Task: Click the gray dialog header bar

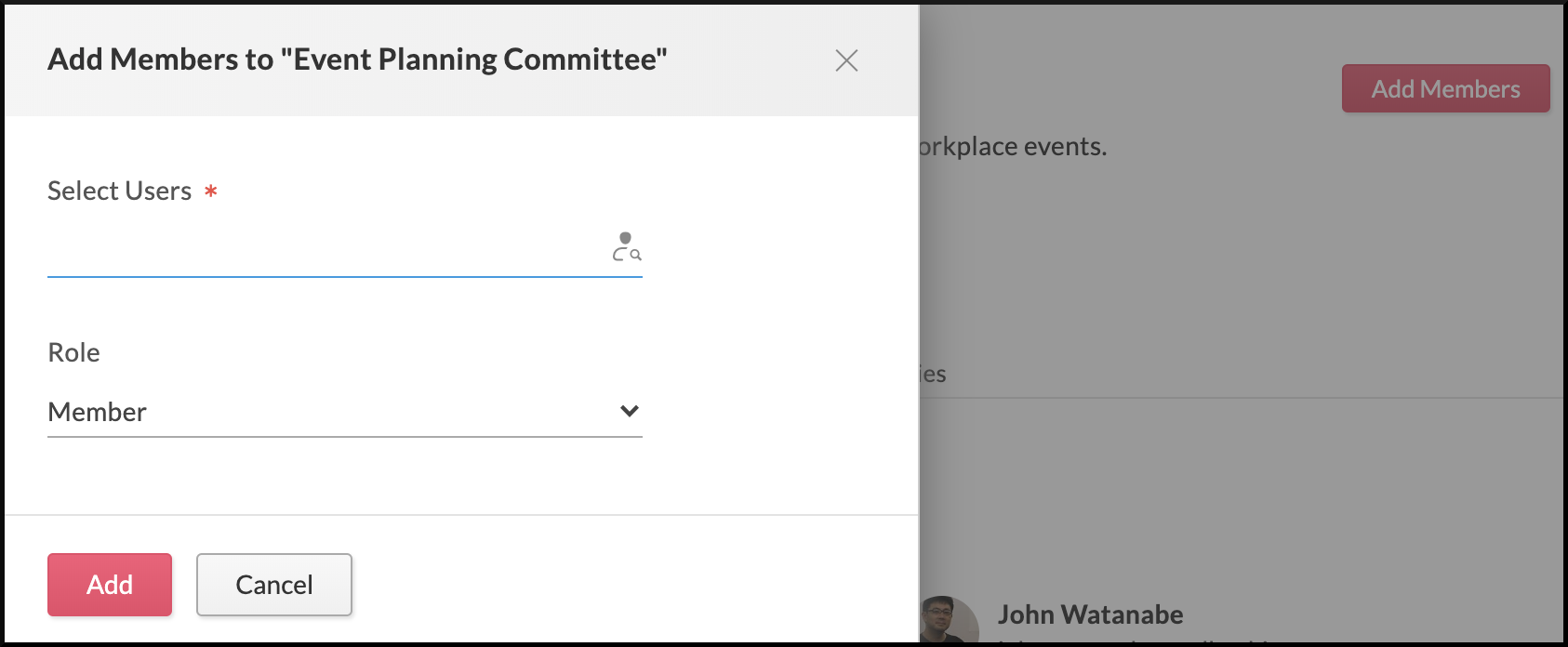Action: (744, 93)
